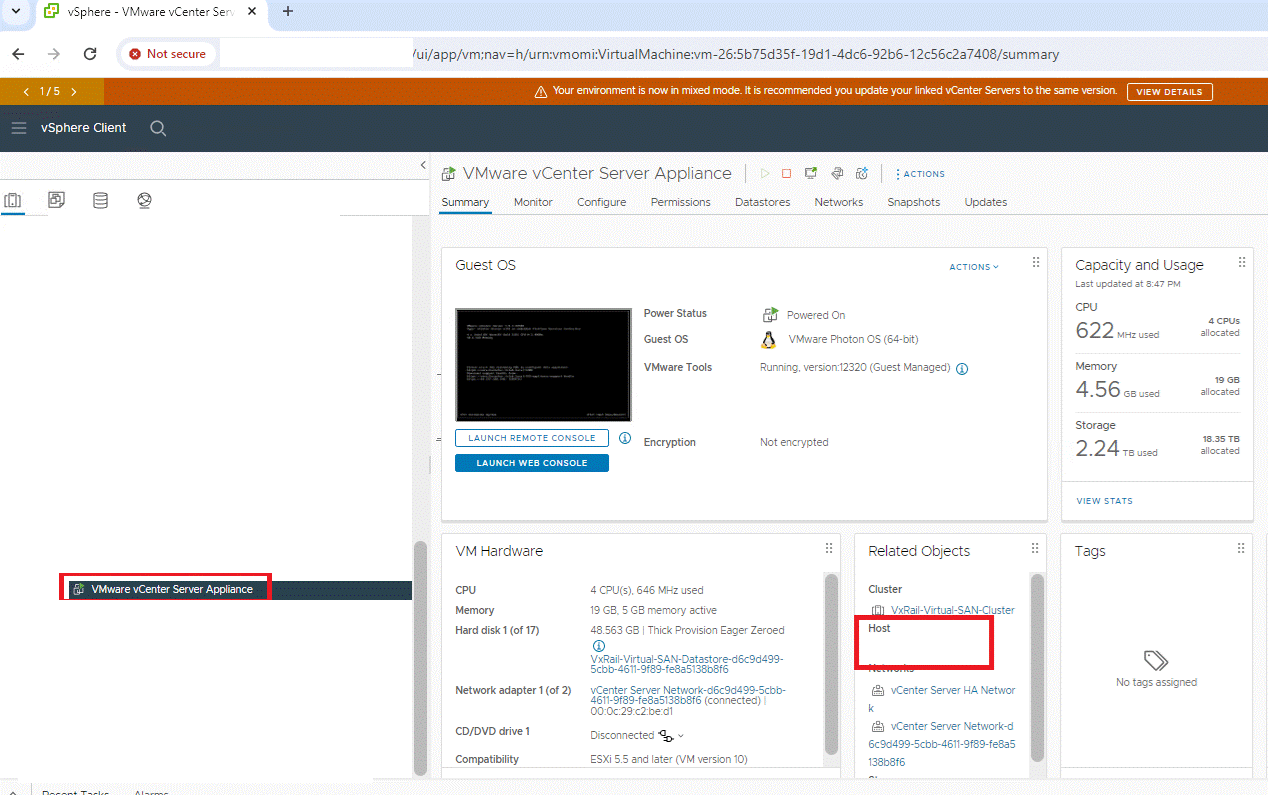This screenshot has width=1268, height=795.
Task: Open the Networking inventory view
Action: pos(144,200)
